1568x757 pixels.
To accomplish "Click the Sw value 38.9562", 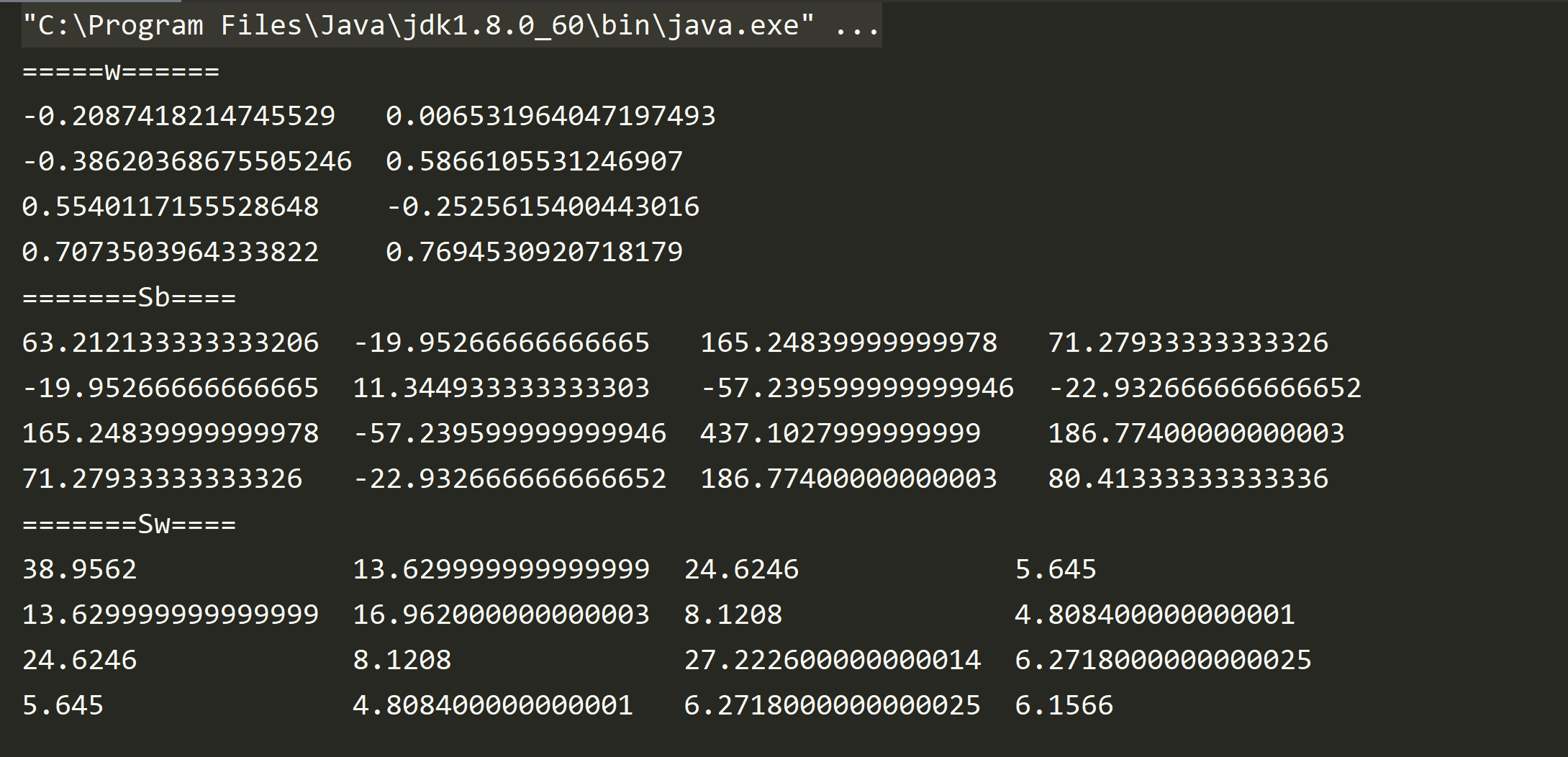I will (x=80, y=569).
